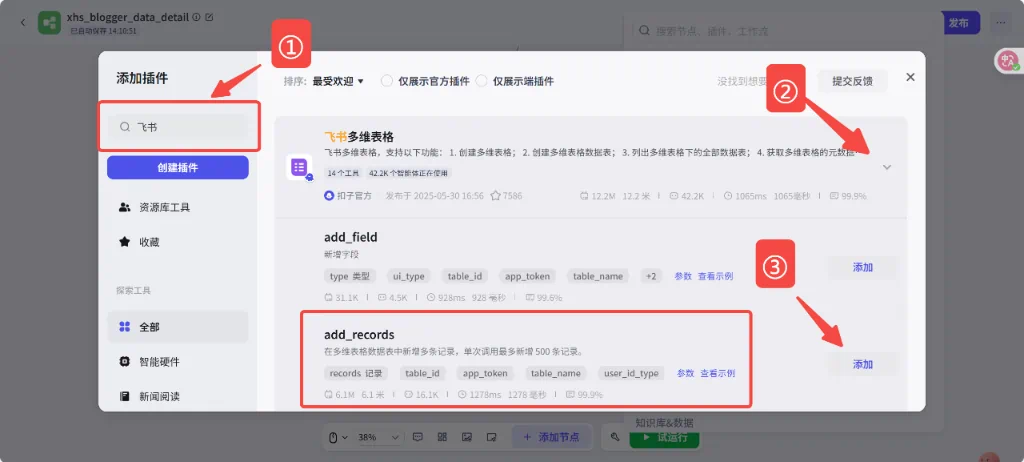Image resolution: width=1024 pixels, height=462 pixels.
Task: Click 添加 button for add_records
Action: point(862,364)
